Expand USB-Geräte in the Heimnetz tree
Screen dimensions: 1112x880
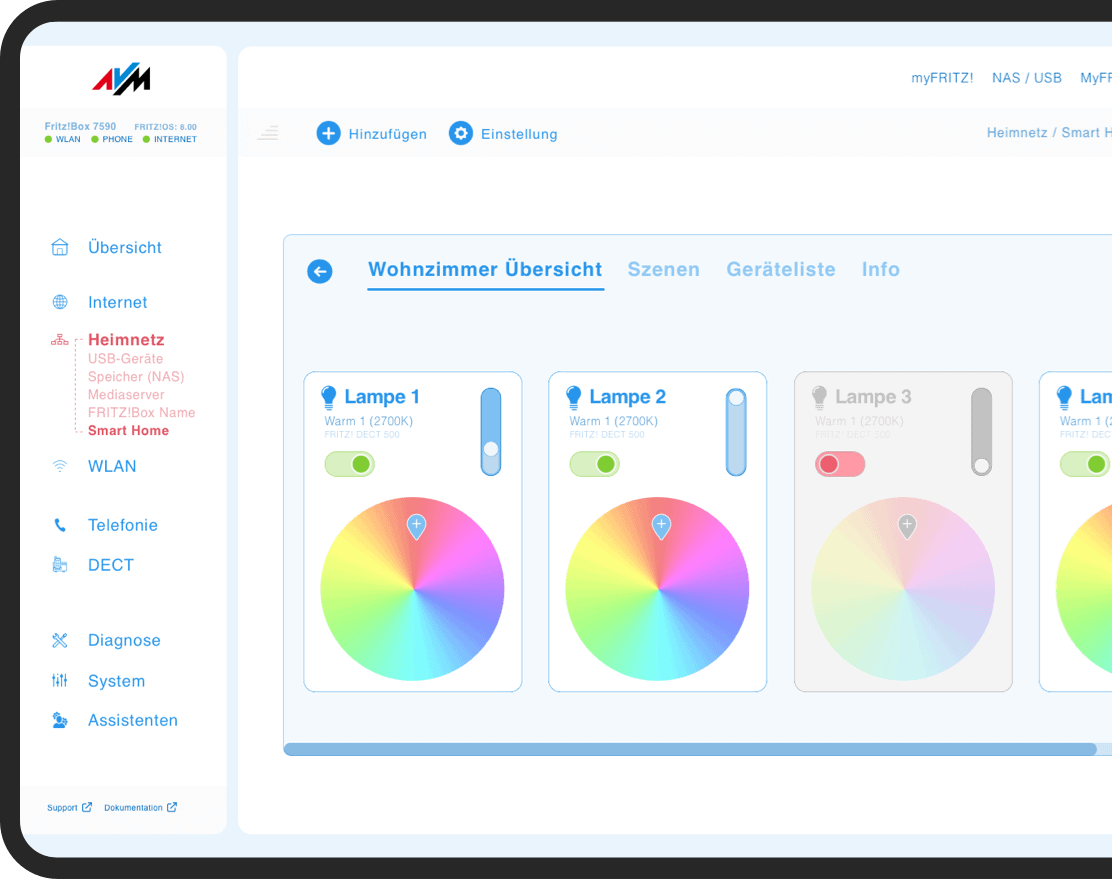coord(124,359)
